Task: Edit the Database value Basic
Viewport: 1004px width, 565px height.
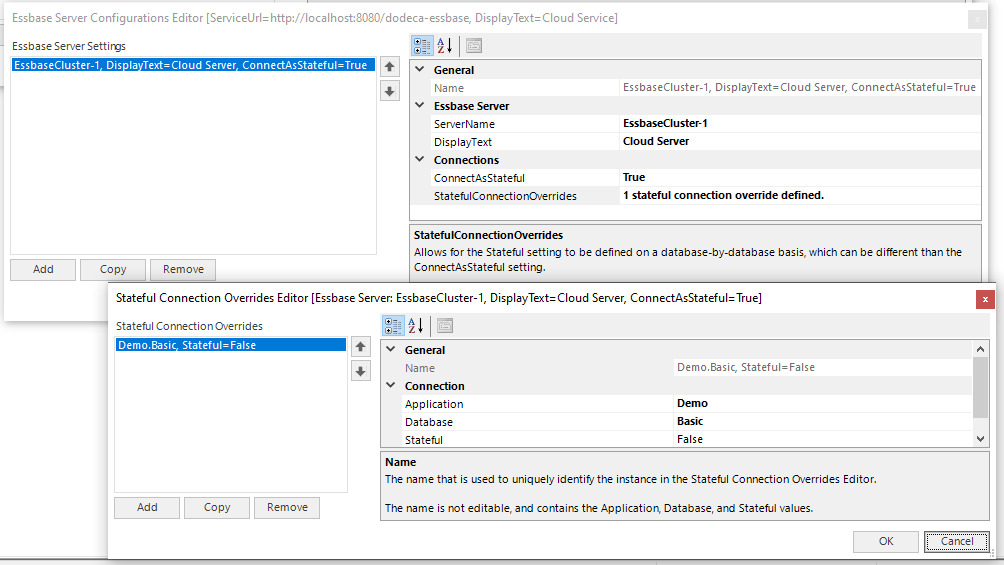Action: click(x=823, y=422)
